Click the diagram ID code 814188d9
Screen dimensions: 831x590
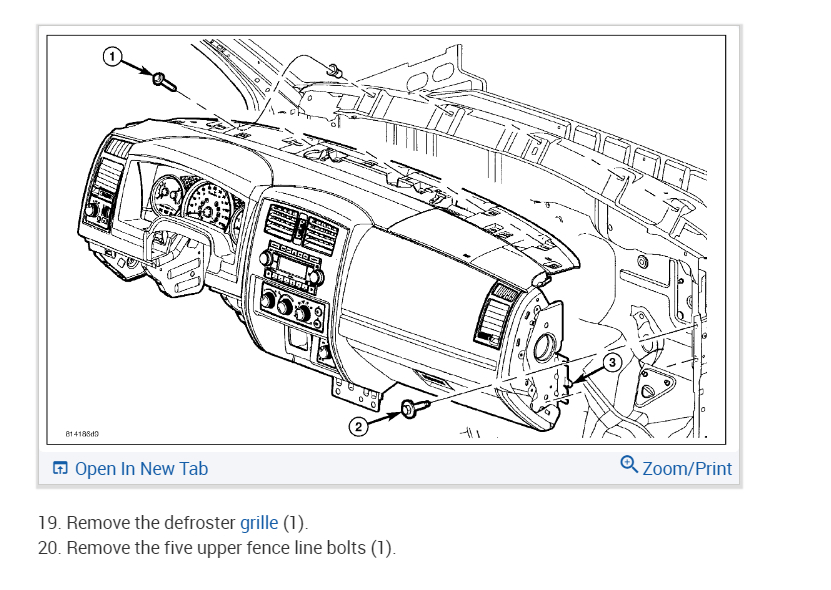click(x=82, y=434)
